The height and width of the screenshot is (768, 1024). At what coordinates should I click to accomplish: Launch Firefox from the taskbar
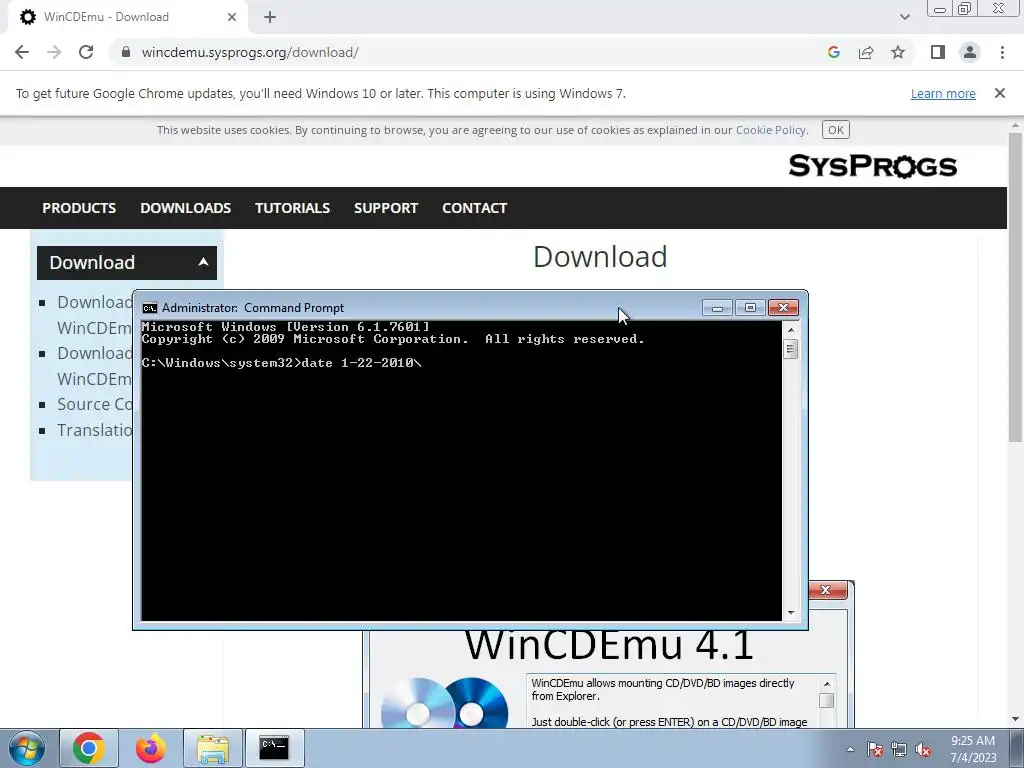click(150, 748)
